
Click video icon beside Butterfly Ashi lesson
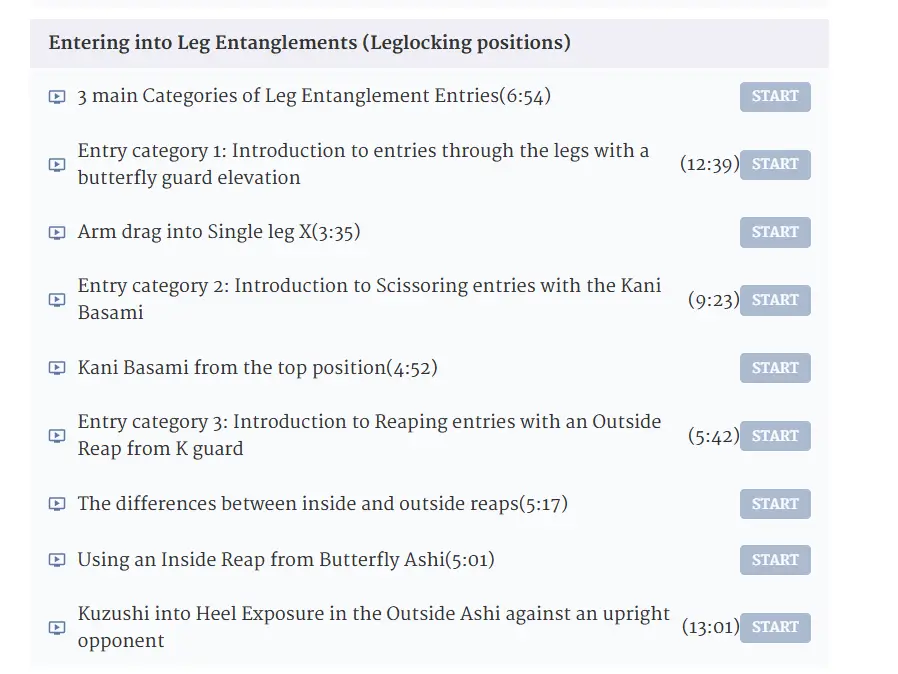click(57, 560)
